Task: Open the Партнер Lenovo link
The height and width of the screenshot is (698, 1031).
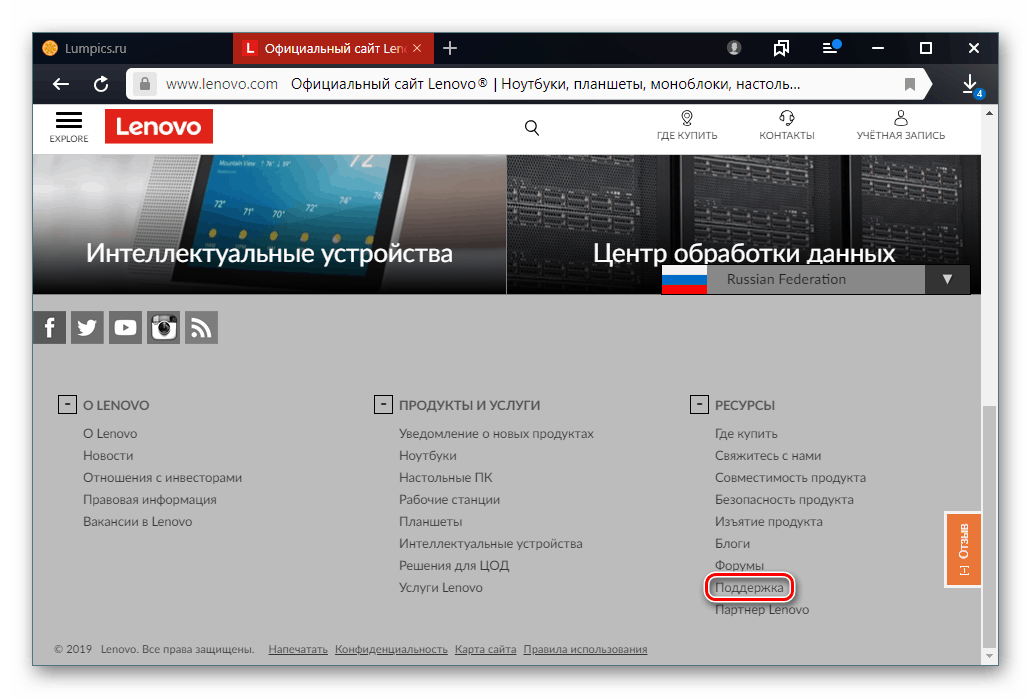Action: (x=761, y=609)
